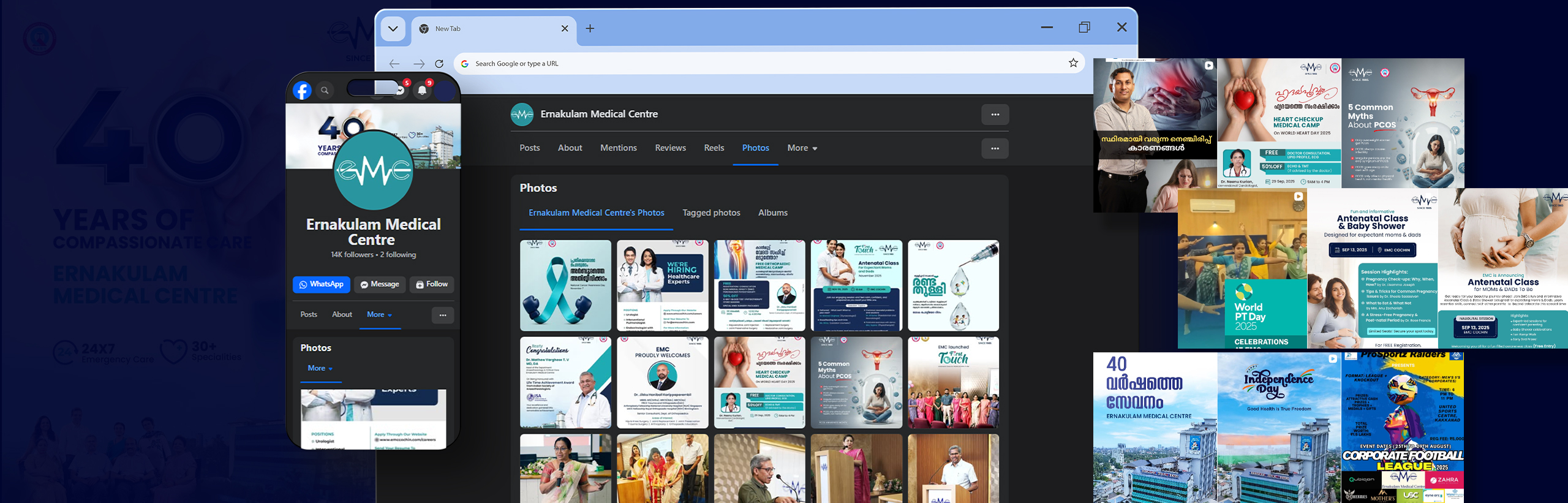Expand the More dropdown in the page navigation

point(802,148)
